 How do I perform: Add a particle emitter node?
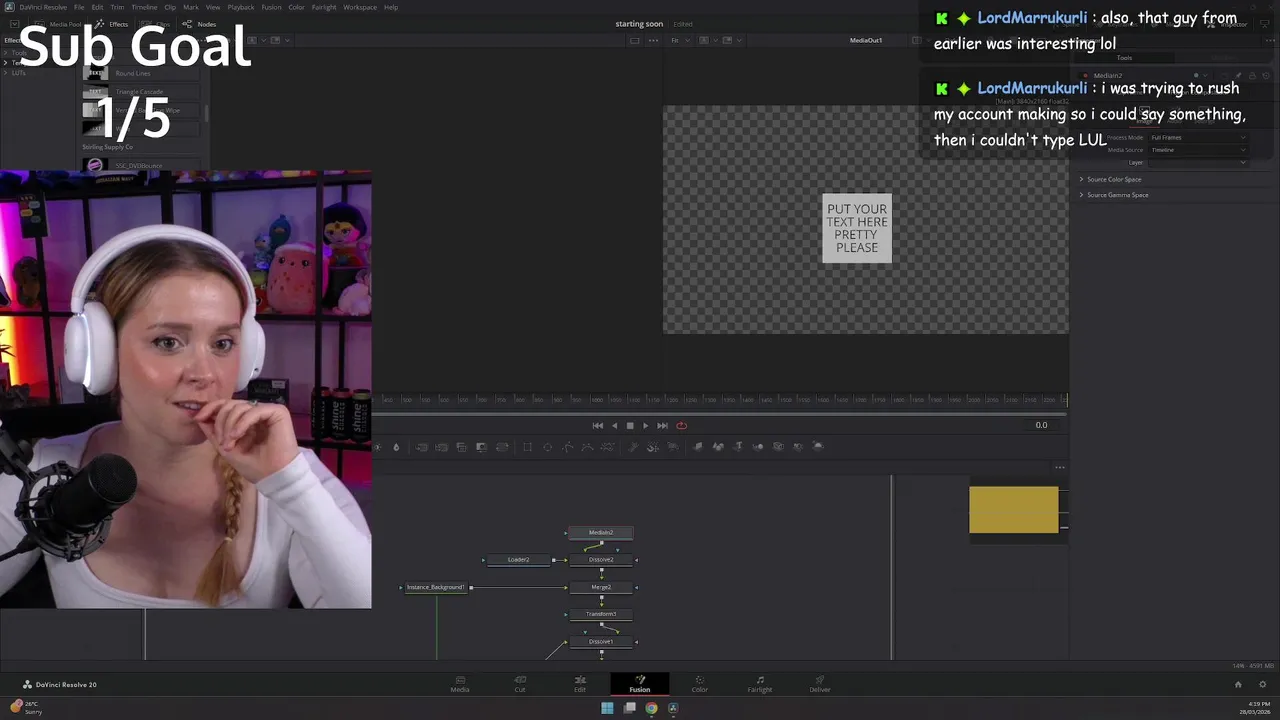coord(633,446)
